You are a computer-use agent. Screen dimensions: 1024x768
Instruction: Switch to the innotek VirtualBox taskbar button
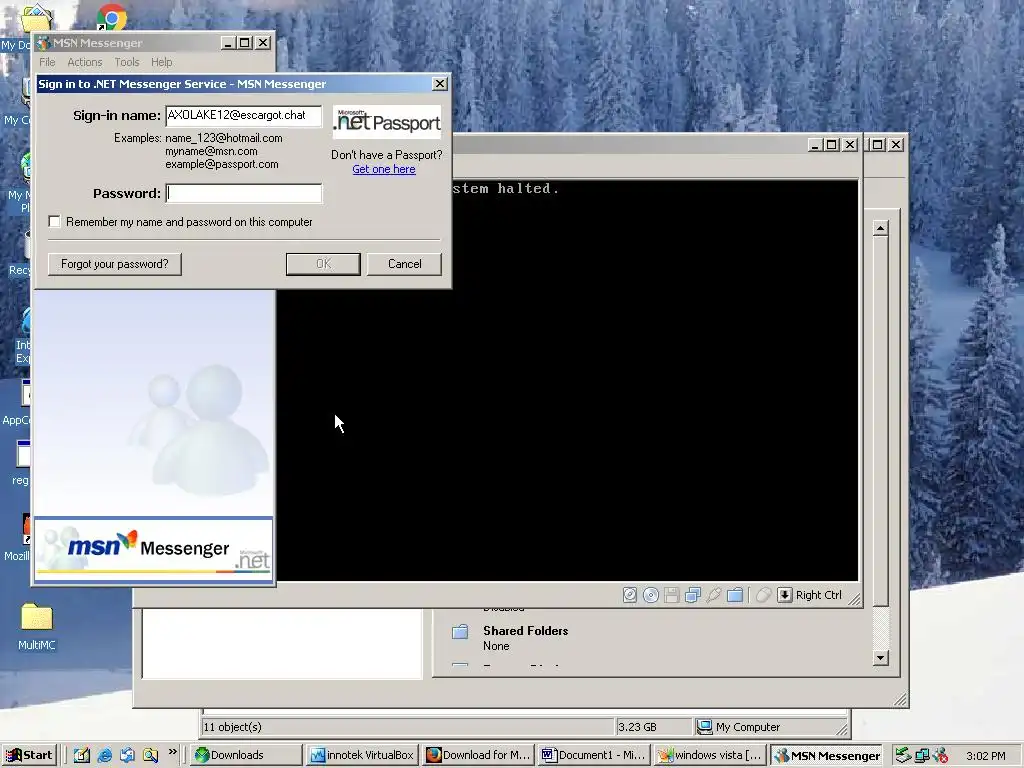(x=363, y=755)
